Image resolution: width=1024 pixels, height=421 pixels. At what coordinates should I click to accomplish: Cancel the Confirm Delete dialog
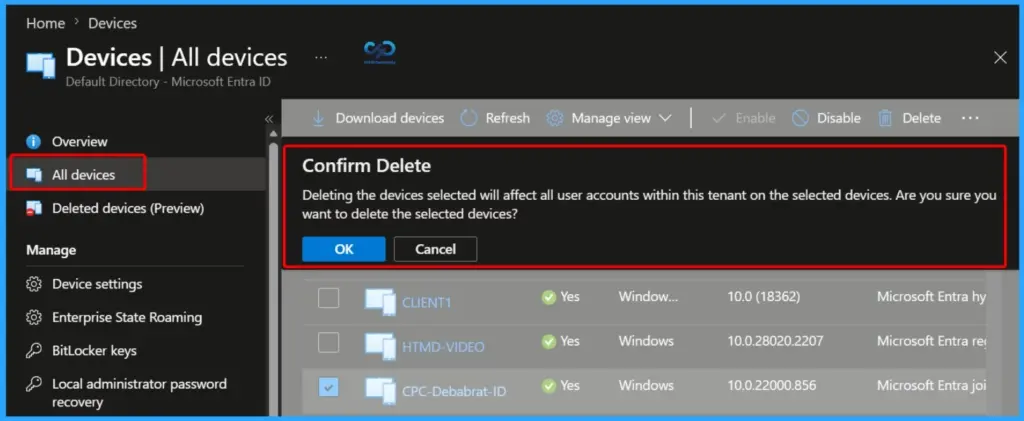[x=436, y=249]
